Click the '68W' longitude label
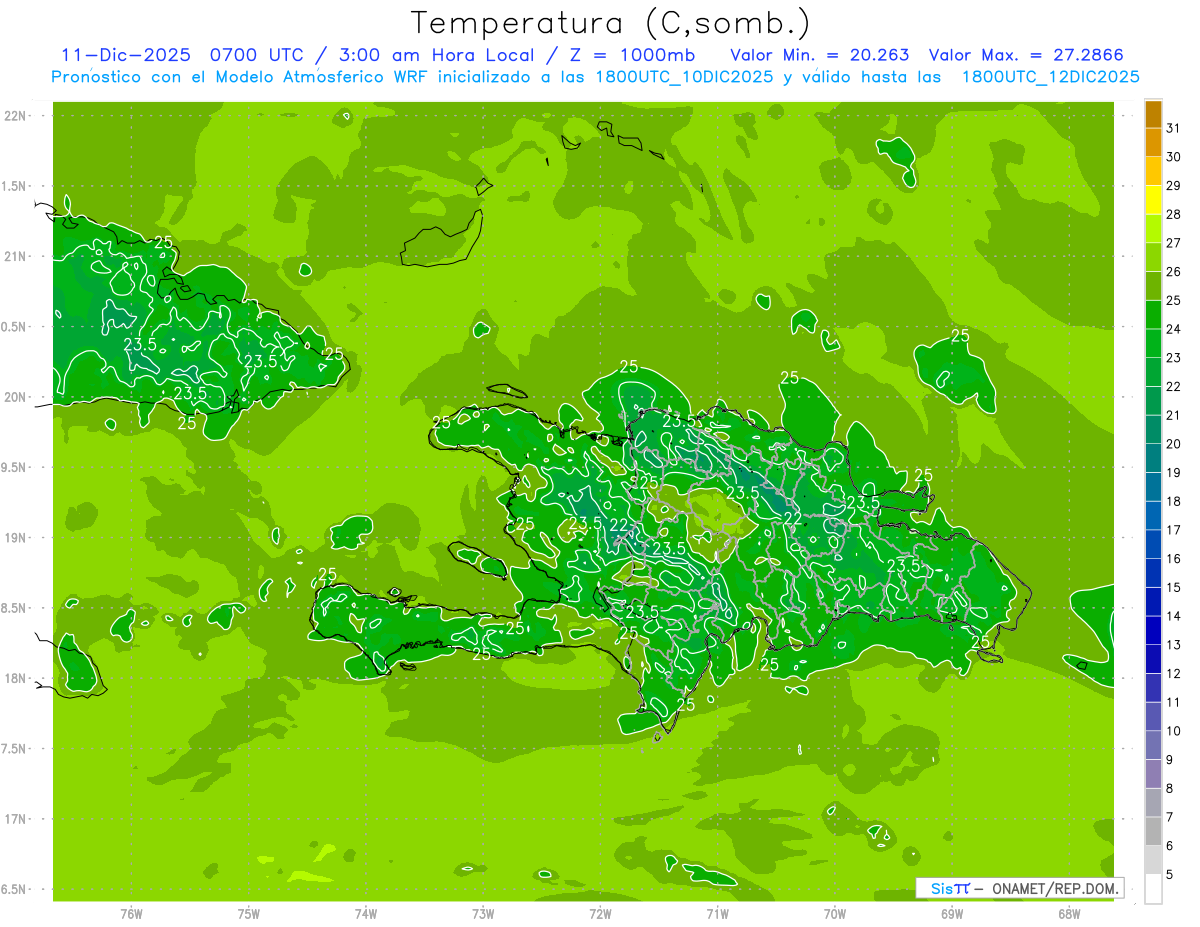Screen dimensions: 1200x927 pos(1069,914)
